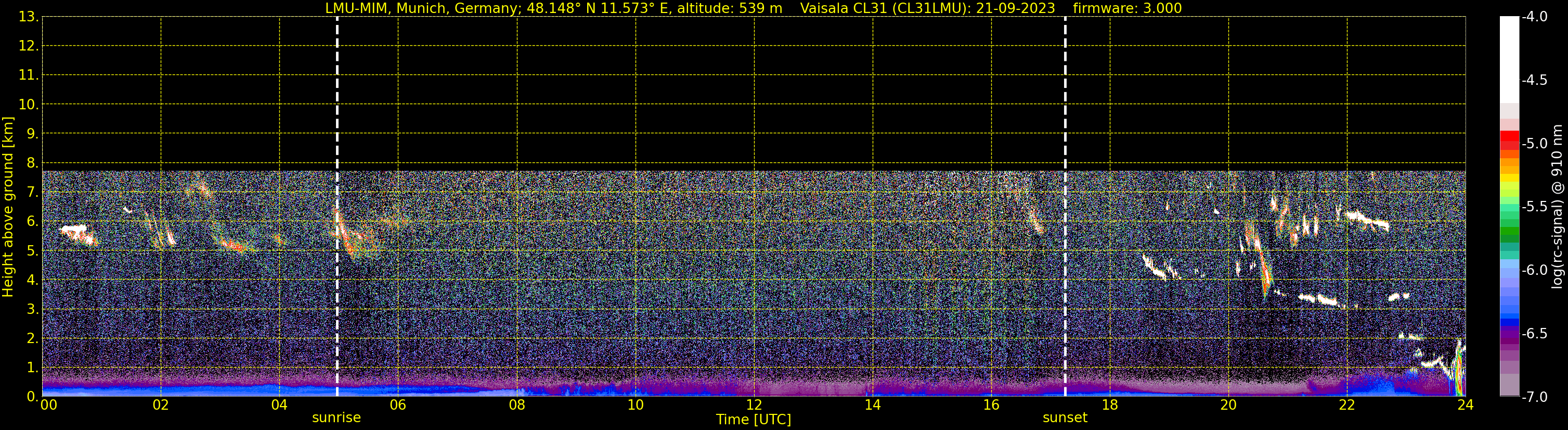Click the time axis tick label '10'
This screenshot has height=430, width=1568.
636,405
